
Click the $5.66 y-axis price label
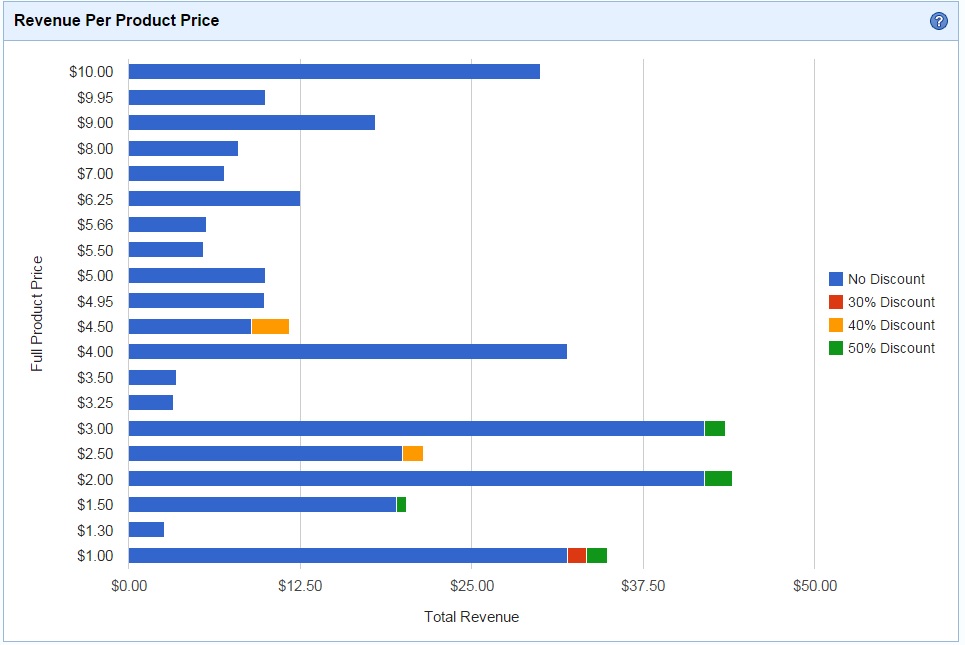(x=95, y=225)
